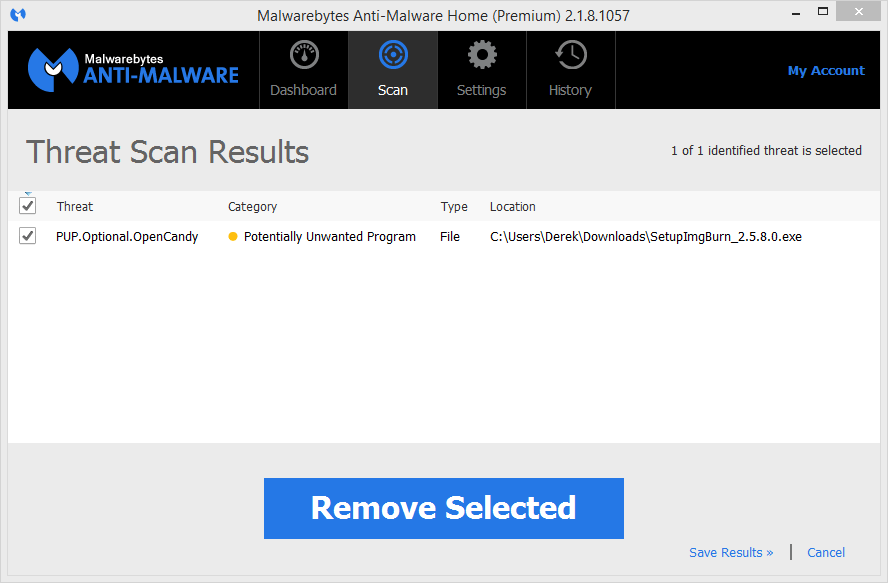Image resolution: width=888 pixels, height=583 pixels.
Task: Uncheck the PUP.Optional.OpenCandy threat checkbox
Action: (x=27, y=236)
